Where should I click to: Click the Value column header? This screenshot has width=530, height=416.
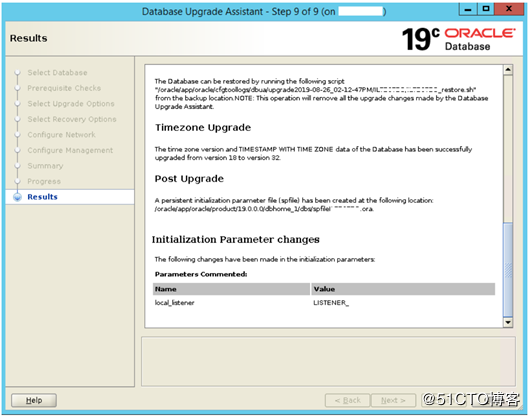[x=403, y=289]
